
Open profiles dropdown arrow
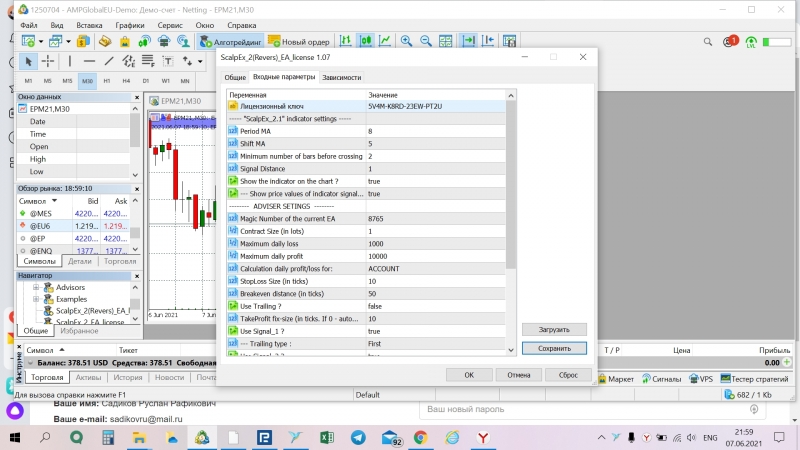click(68, 41)
